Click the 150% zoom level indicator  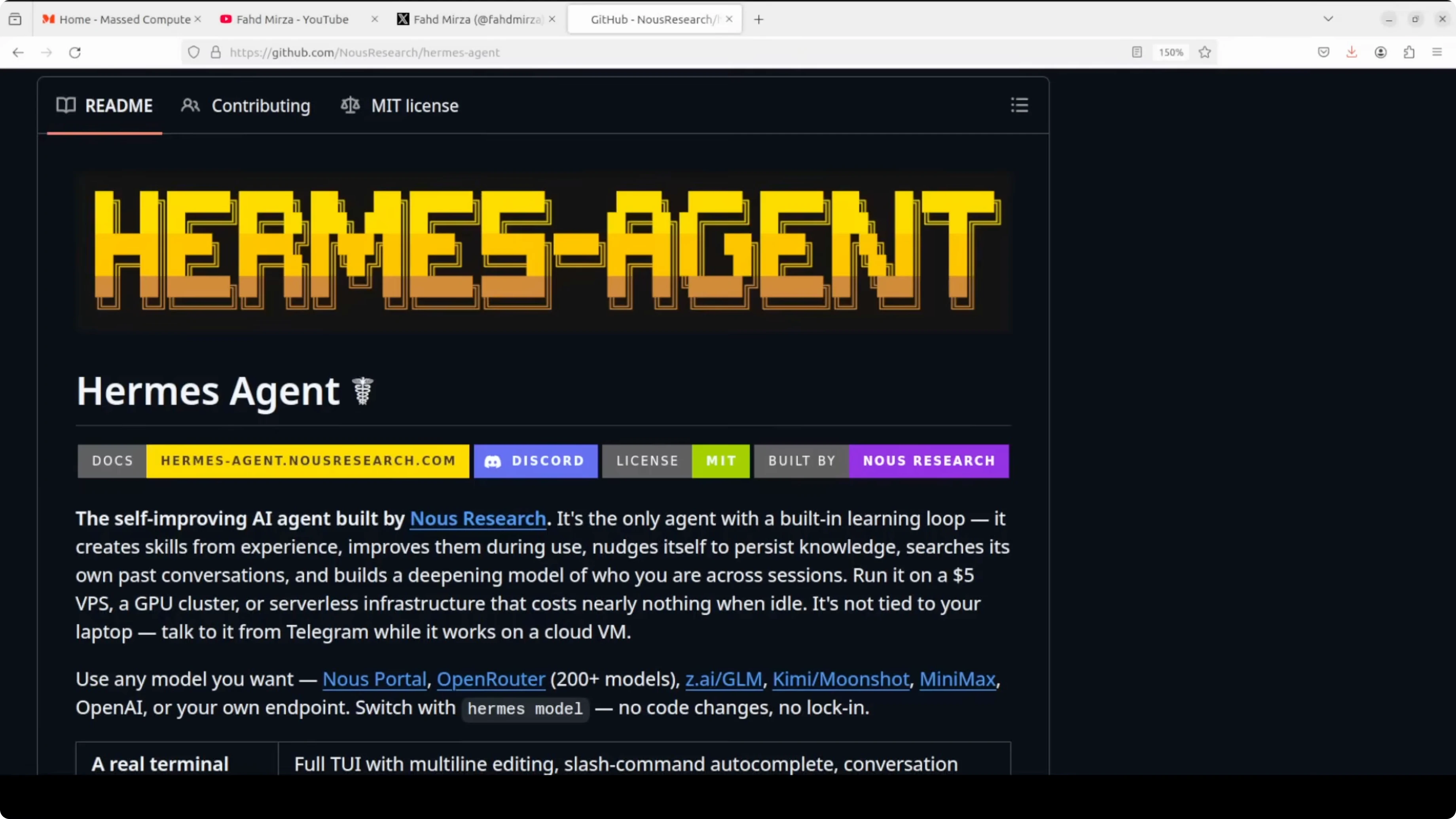coord(1171,53)
